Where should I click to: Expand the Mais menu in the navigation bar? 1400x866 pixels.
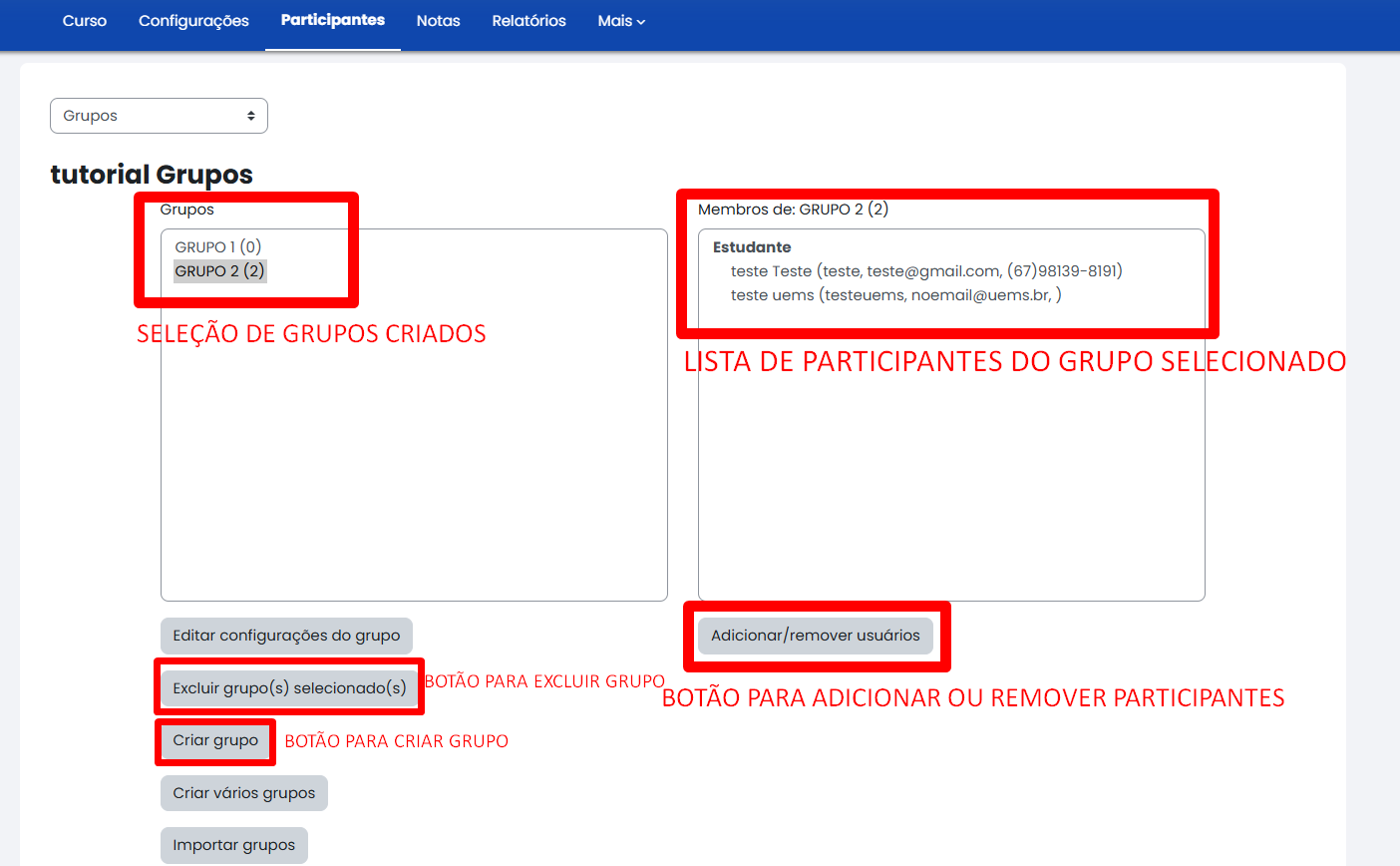coord(620,20)
